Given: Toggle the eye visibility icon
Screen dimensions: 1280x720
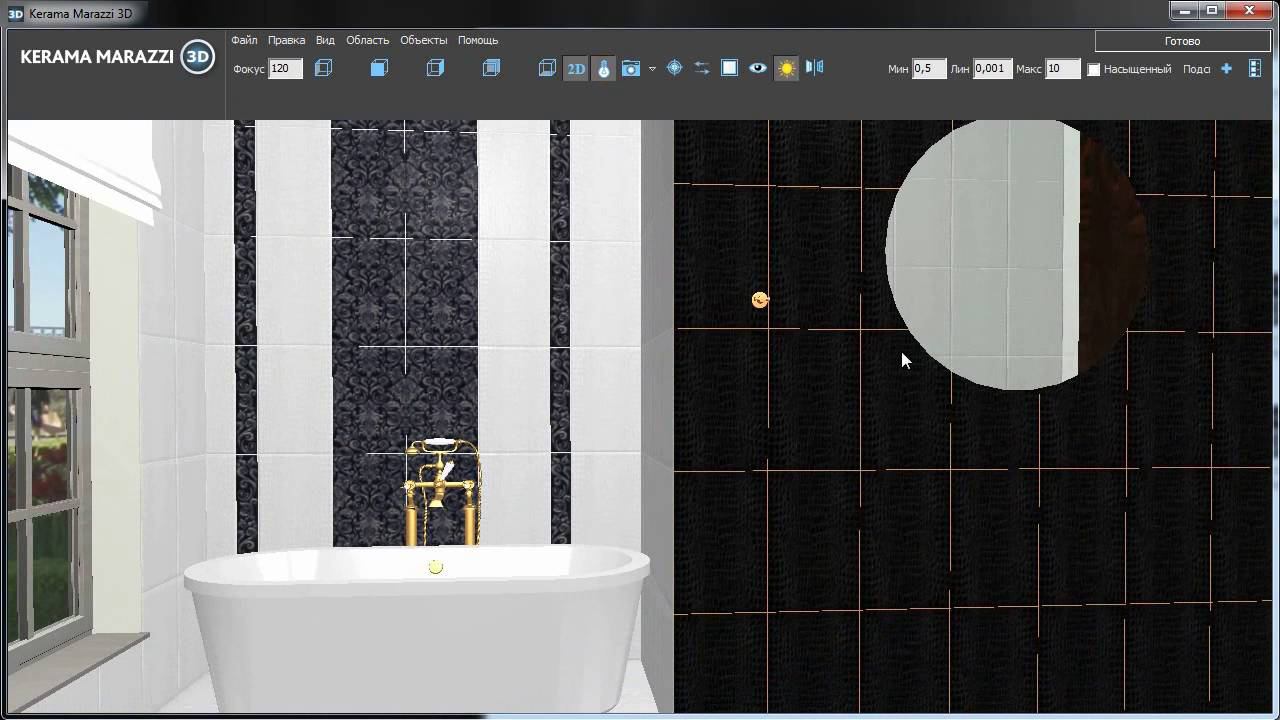Looking at the screenshot, I should (x=758, y=68).
